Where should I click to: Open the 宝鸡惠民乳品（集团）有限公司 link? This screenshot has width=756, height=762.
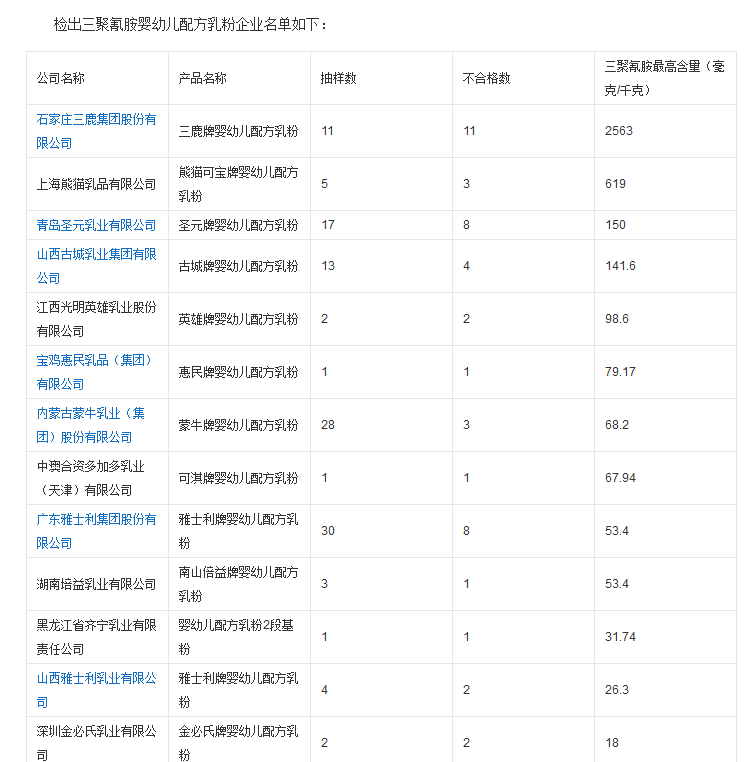coord(94,372)
